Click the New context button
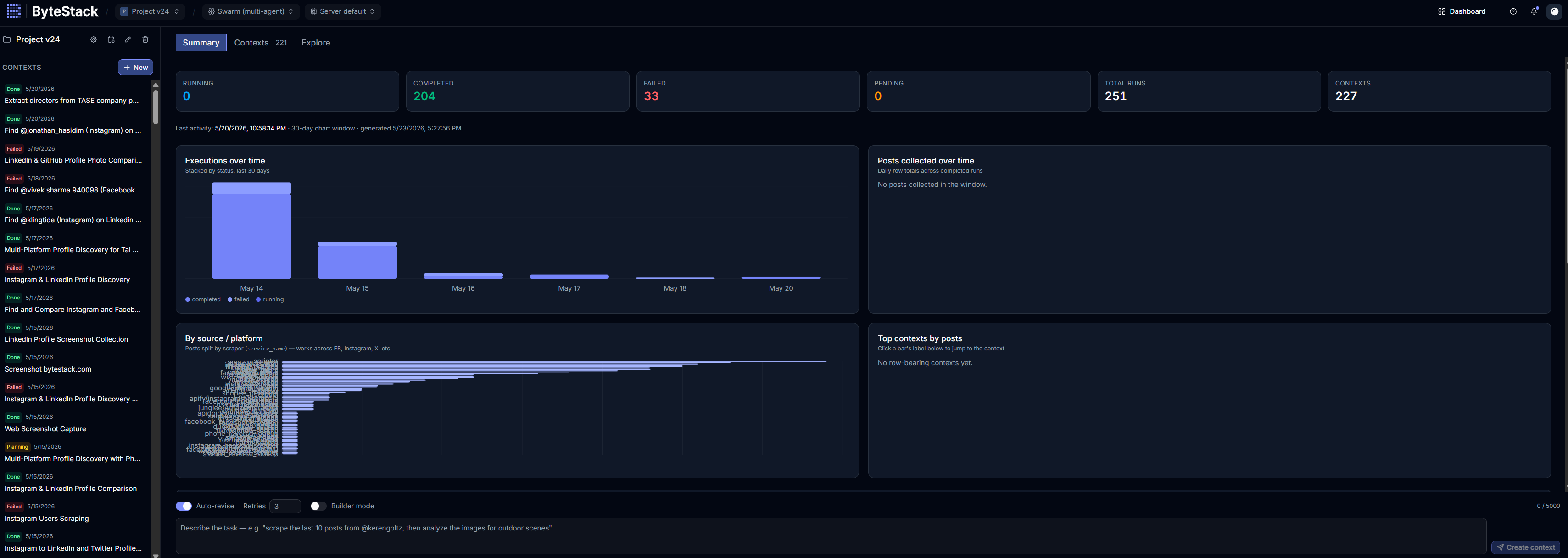Image resolution: width=1568 pixels, height=558 pixels. pos(136,68)
